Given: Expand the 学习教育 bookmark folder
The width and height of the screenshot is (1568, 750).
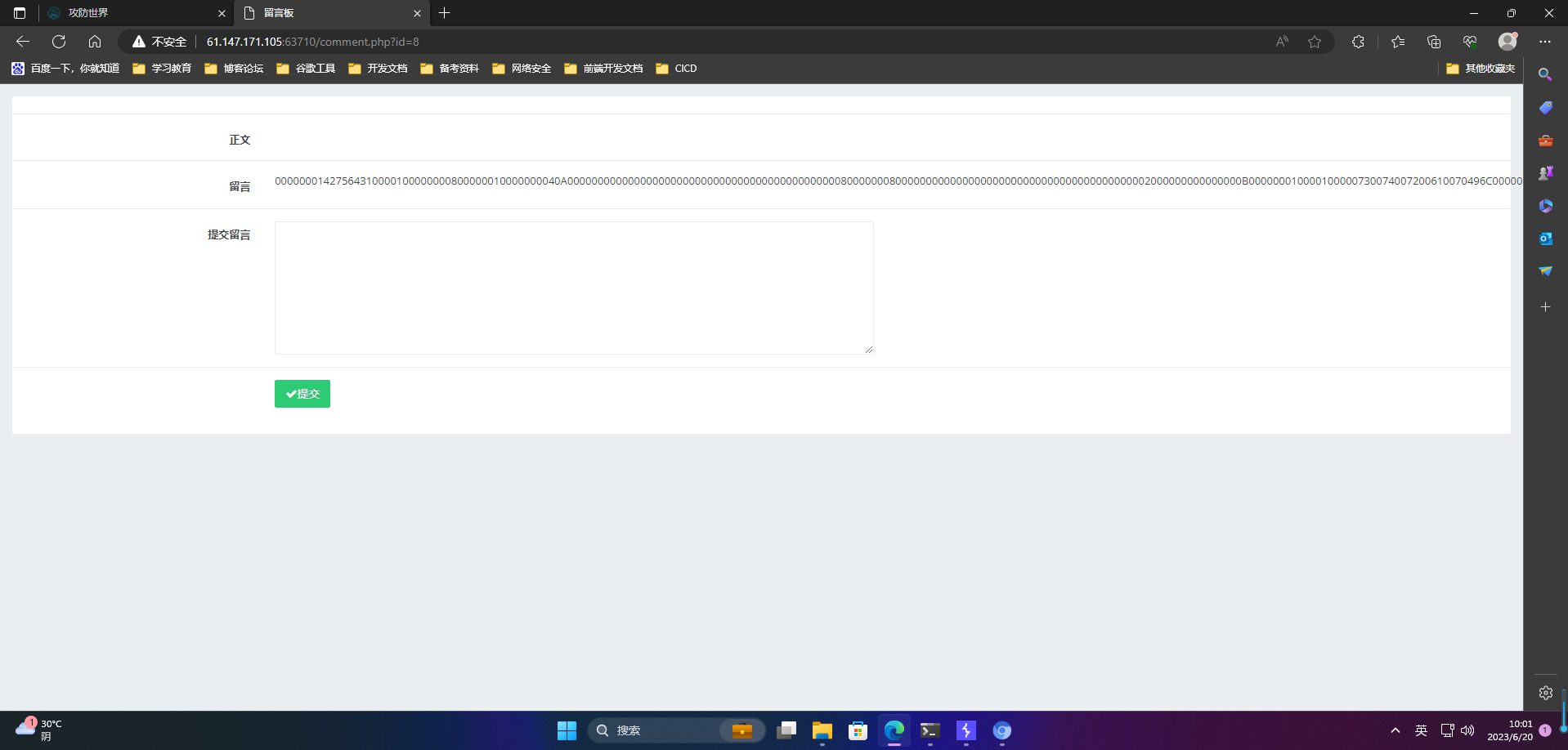Looking at the screenshot, I should (162, 69).
